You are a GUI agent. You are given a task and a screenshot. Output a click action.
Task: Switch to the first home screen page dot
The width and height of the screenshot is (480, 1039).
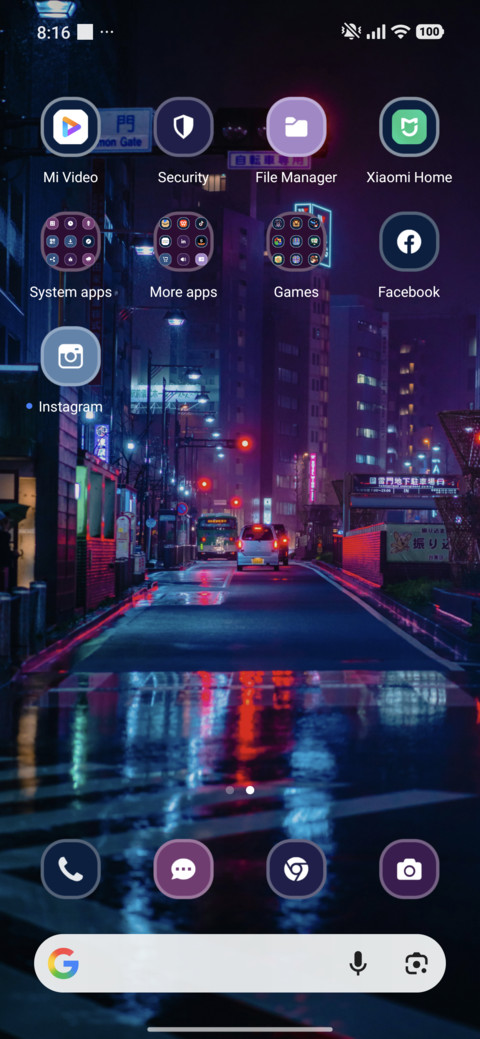229,790
